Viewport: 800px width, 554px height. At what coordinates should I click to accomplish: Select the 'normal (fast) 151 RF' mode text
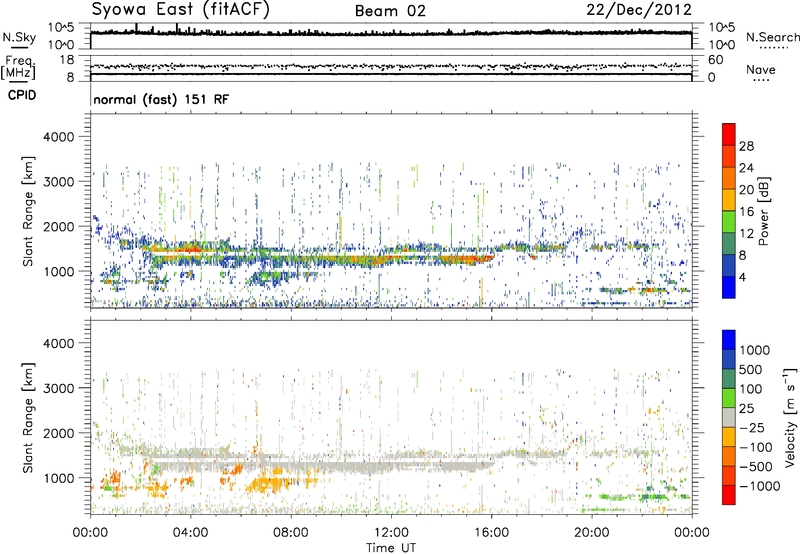(161, 99)
